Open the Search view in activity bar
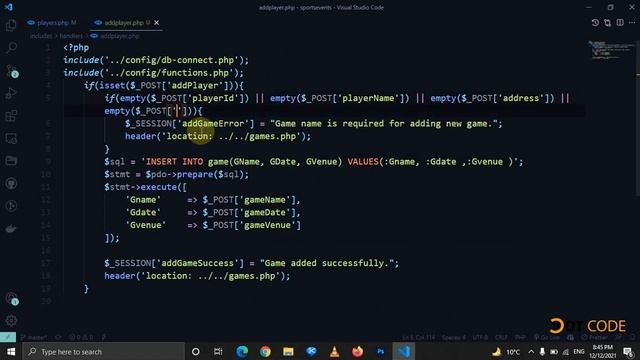This screenshot has width=640, height=360. 11,48
